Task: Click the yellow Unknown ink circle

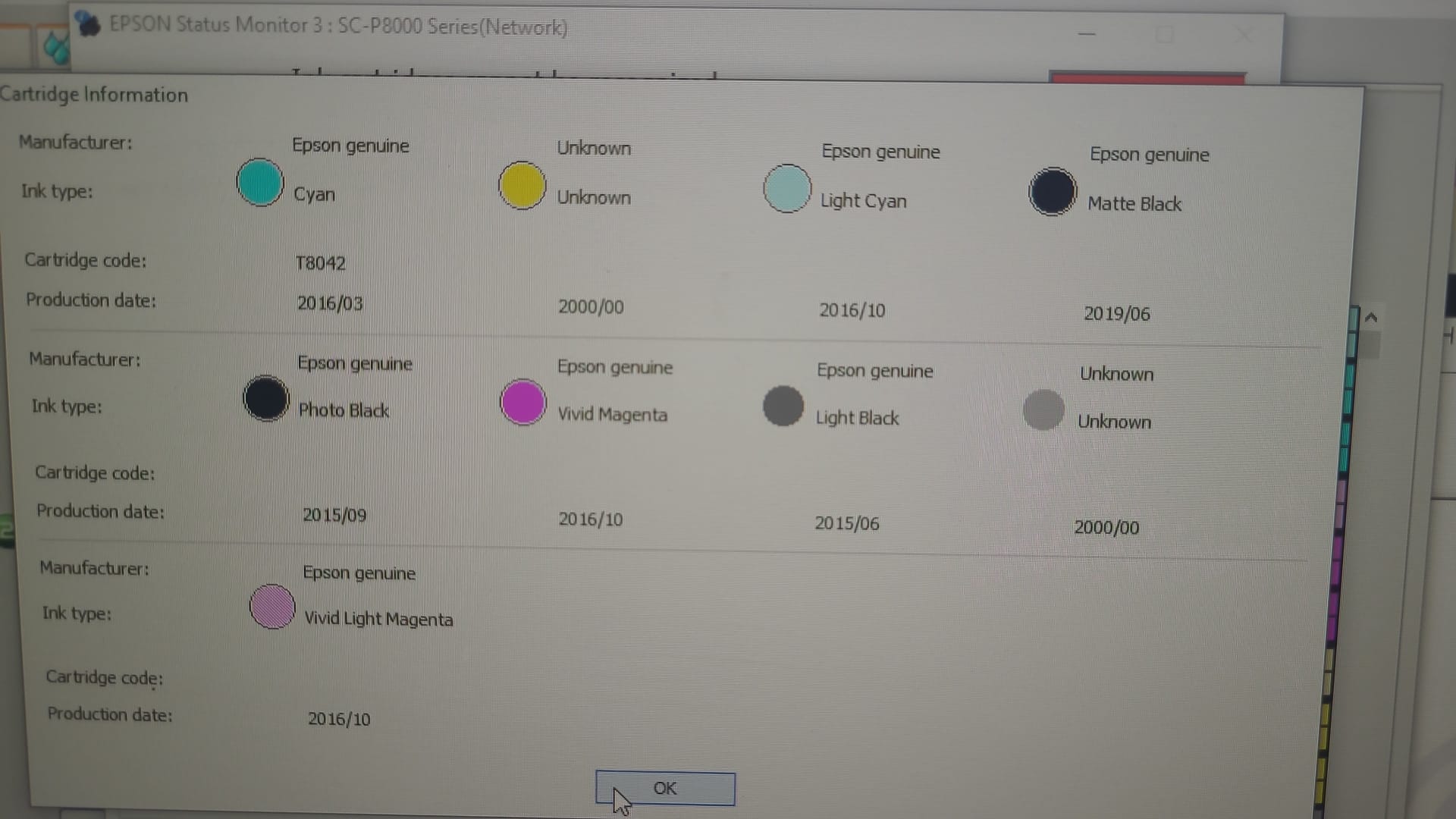Action: pyautogui.click(x=522, y=185)
